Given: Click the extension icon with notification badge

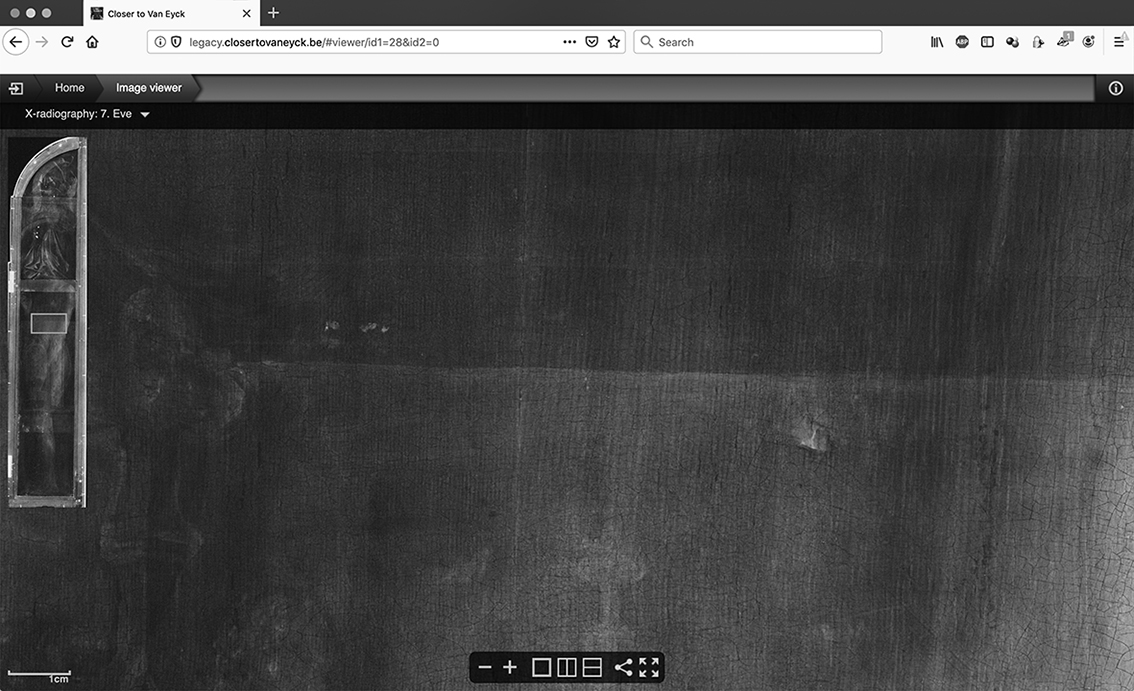Looking at the screenshot, I should 1064,41.
